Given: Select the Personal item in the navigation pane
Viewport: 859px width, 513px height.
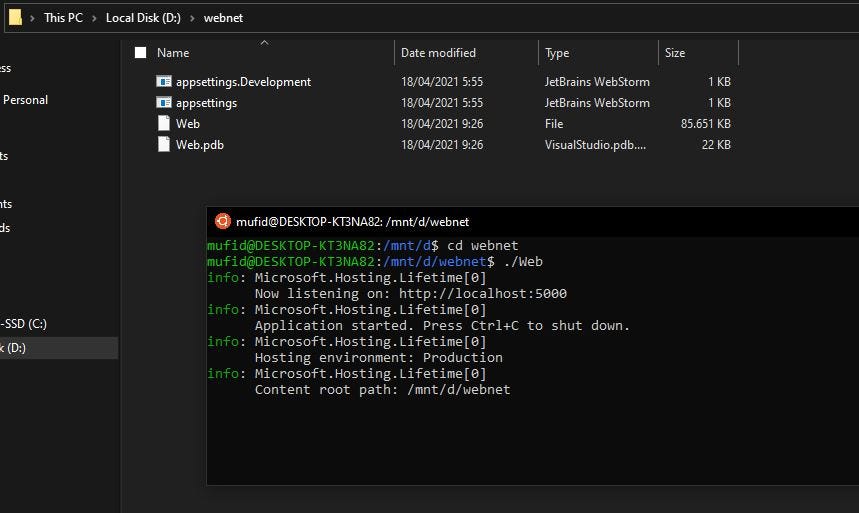Looking at the screenshot, I should click(x=25, y=100).
